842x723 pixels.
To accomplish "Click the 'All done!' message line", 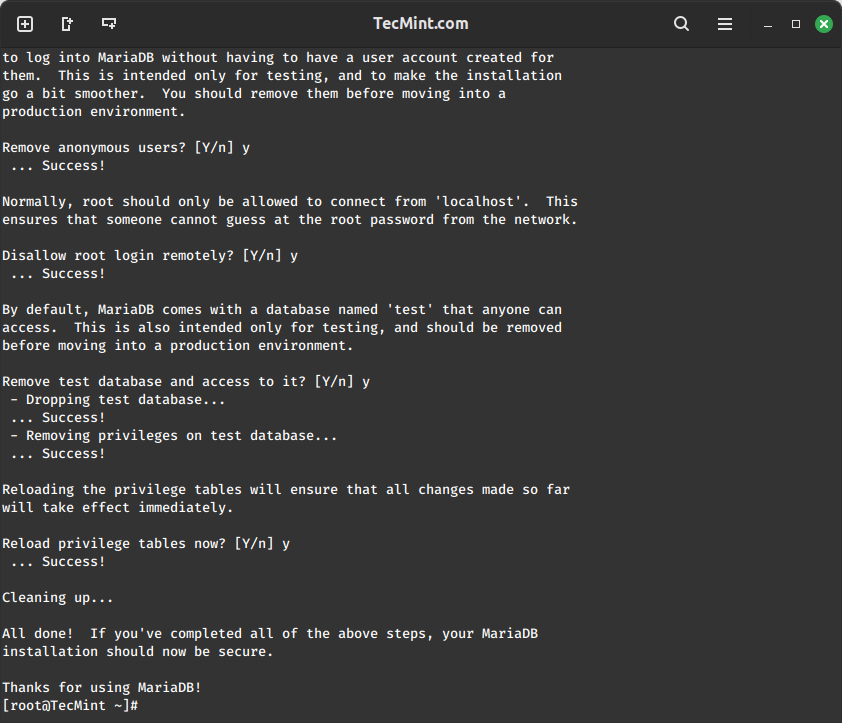I will 270,633.
